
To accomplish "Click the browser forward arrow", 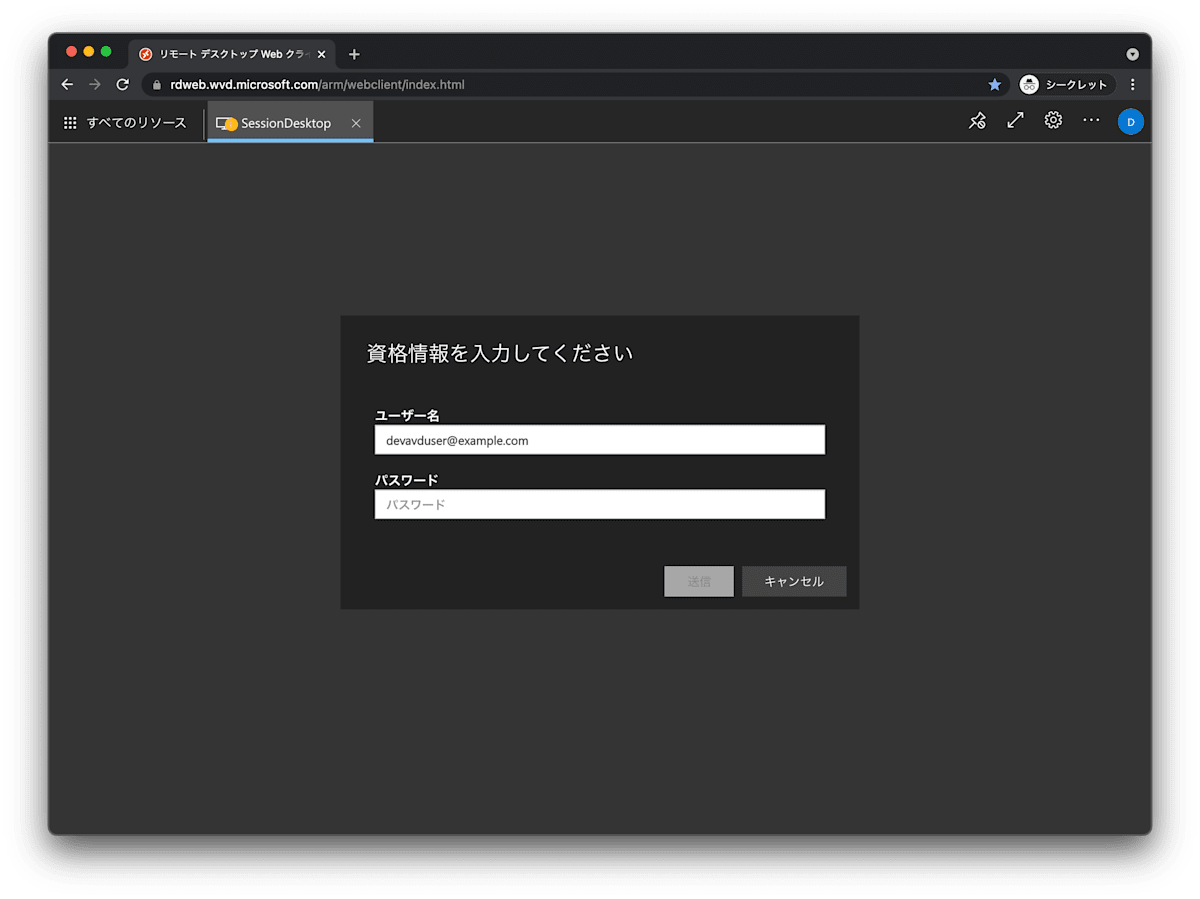I will coord(95,85).
